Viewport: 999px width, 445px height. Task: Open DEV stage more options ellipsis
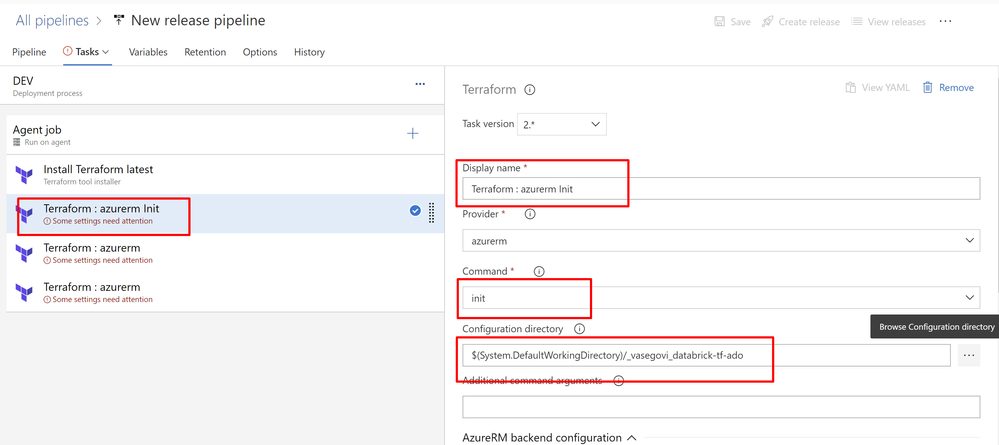point(420,84)
